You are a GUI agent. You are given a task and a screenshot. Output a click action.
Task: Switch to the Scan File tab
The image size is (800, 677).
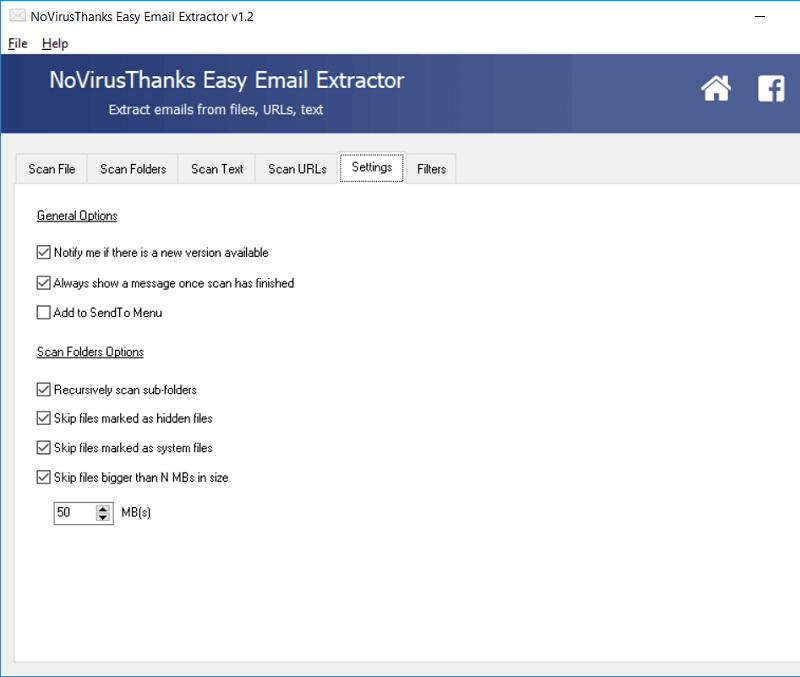(x=52, y=169)
